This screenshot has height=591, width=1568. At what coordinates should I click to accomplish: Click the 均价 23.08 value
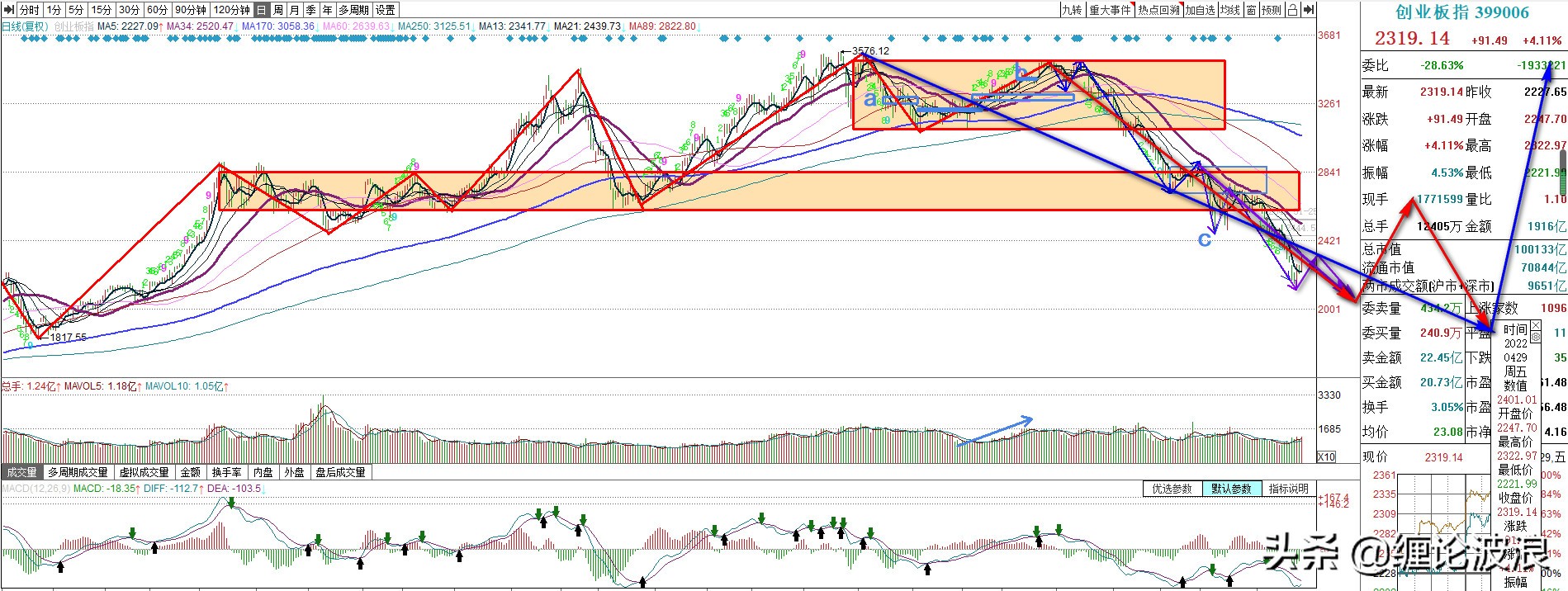pos(1448,432)
